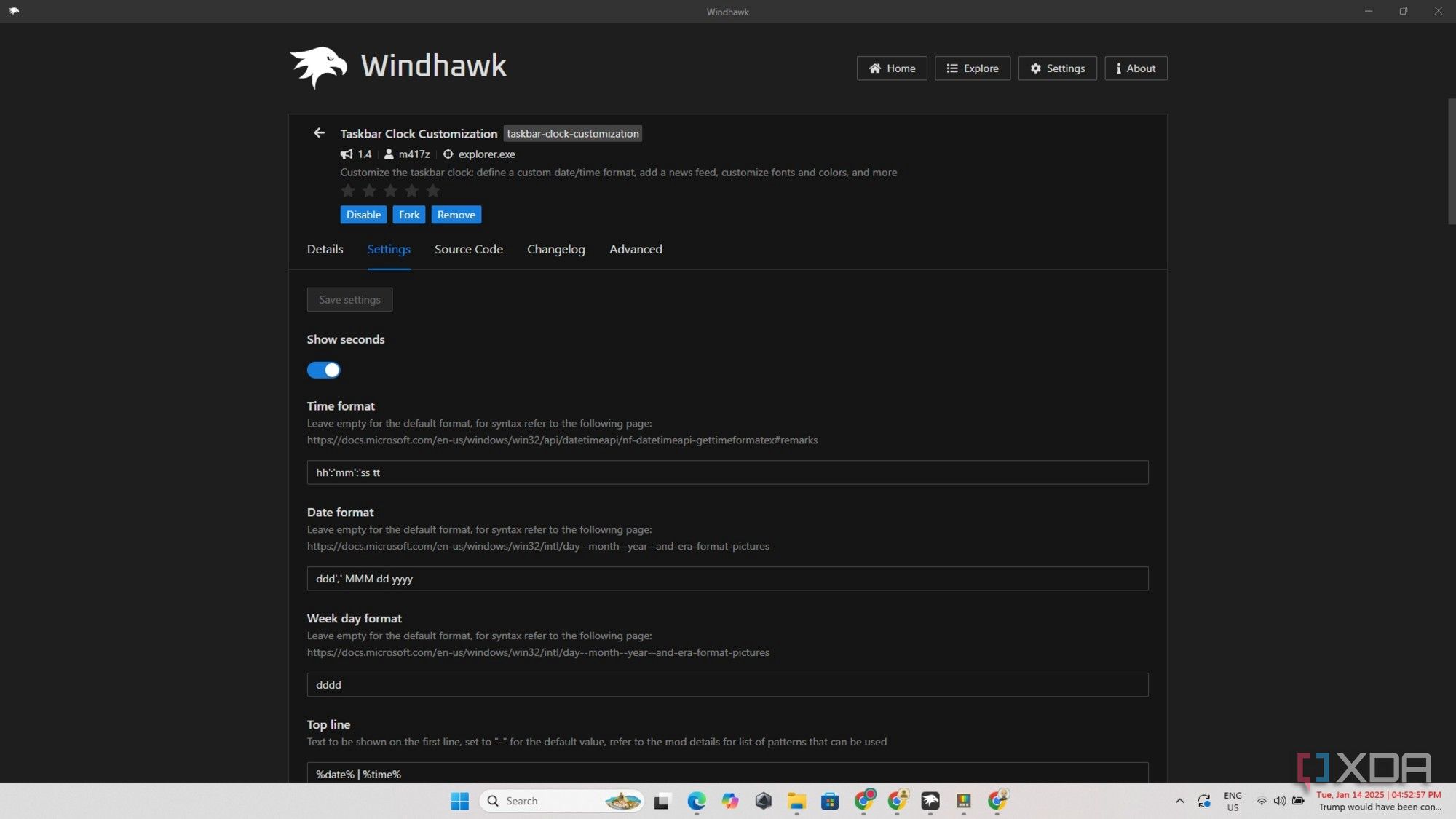
Task: Click the Week day format input field
Action: (727, 685)
